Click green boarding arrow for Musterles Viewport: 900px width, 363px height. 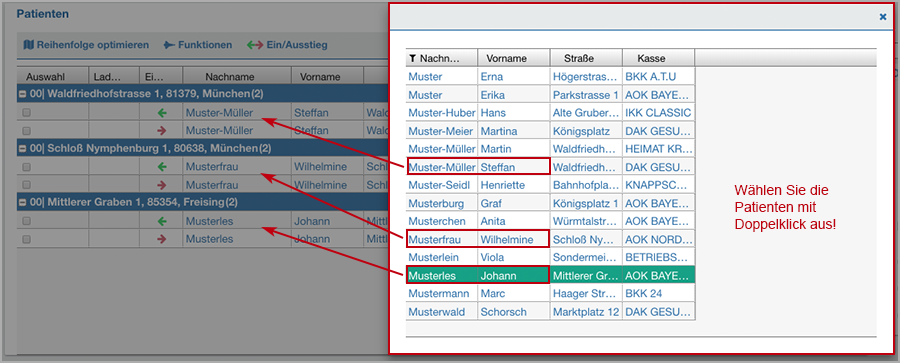[x=161, y=221]
